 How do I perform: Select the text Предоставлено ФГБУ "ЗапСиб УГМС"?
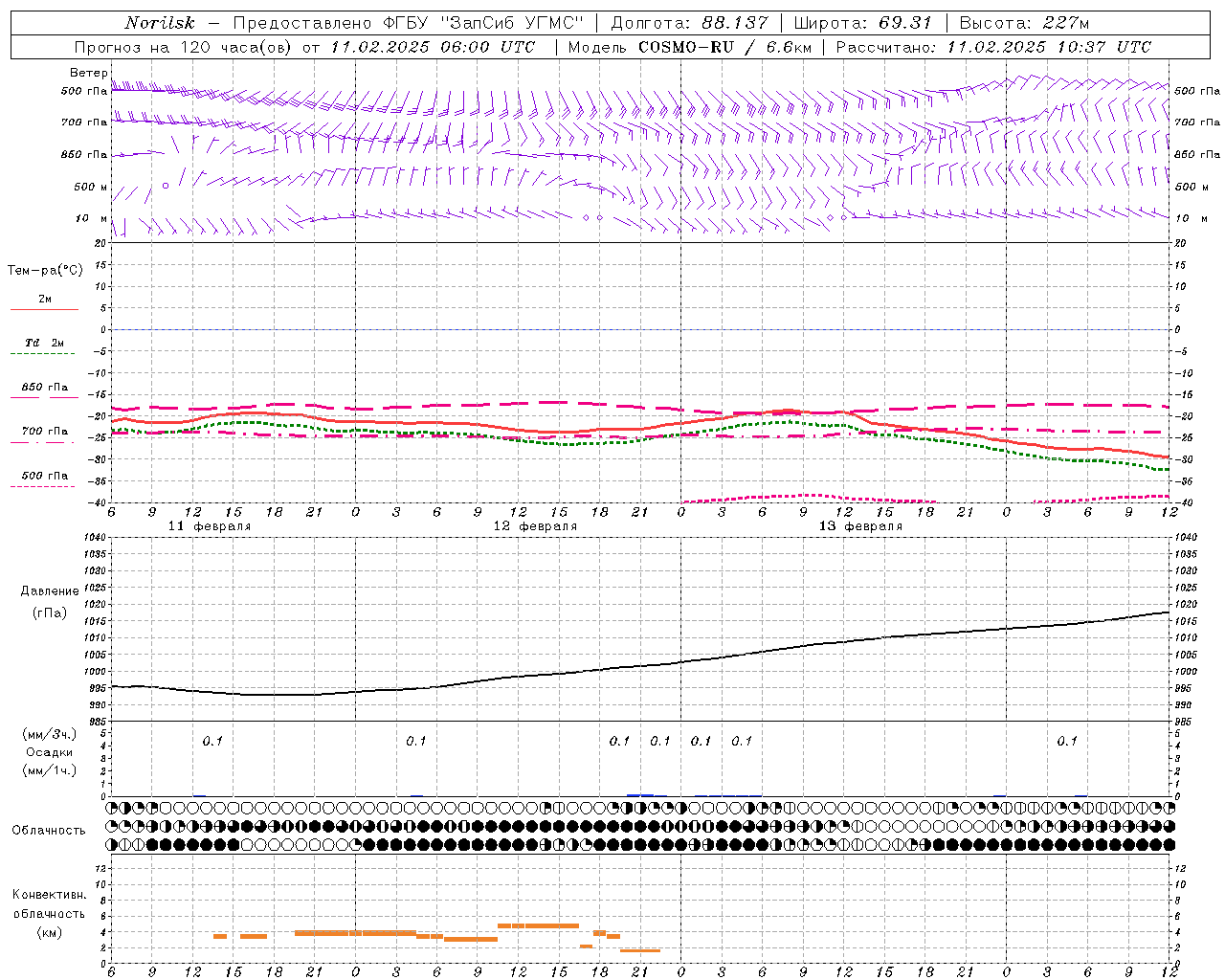pos(409,23)
